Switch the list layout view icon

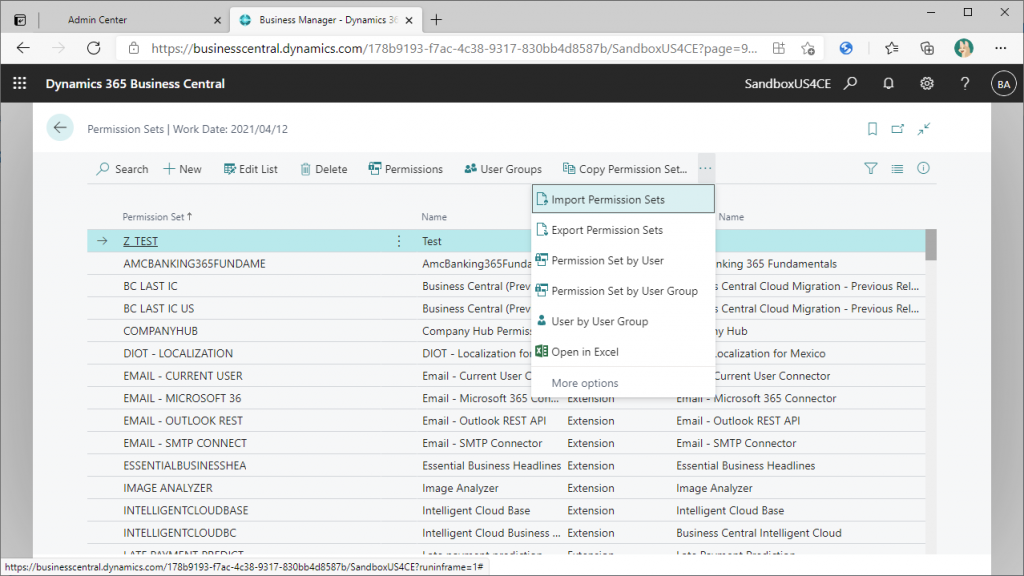[897, 168]
